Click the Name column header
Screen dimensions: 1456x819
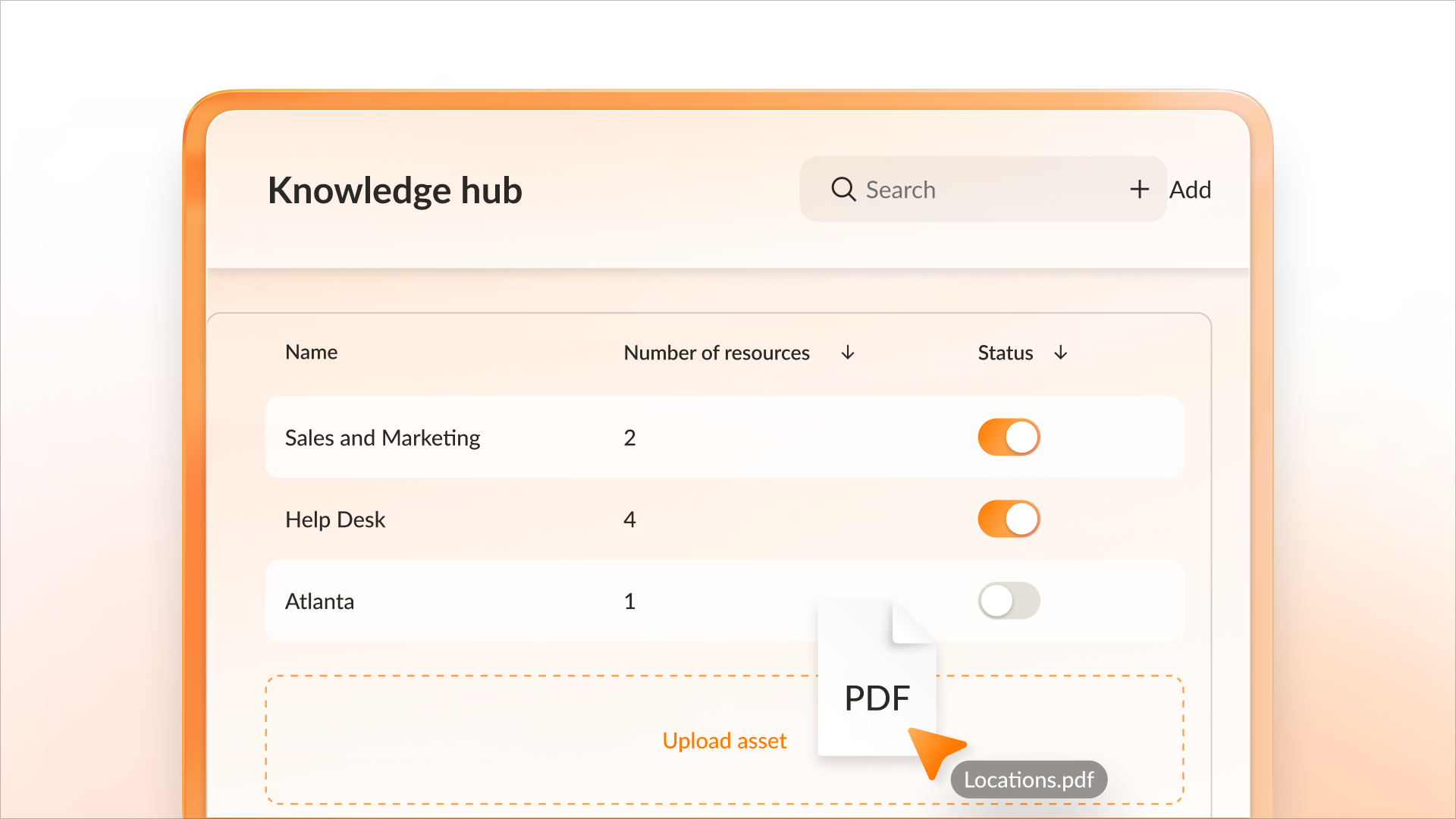point(311,352)
